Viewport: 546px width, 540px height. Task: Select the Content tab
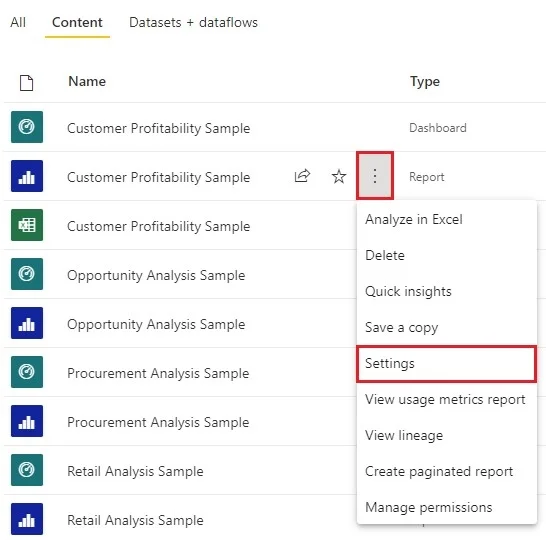click(x=77, y=22)
